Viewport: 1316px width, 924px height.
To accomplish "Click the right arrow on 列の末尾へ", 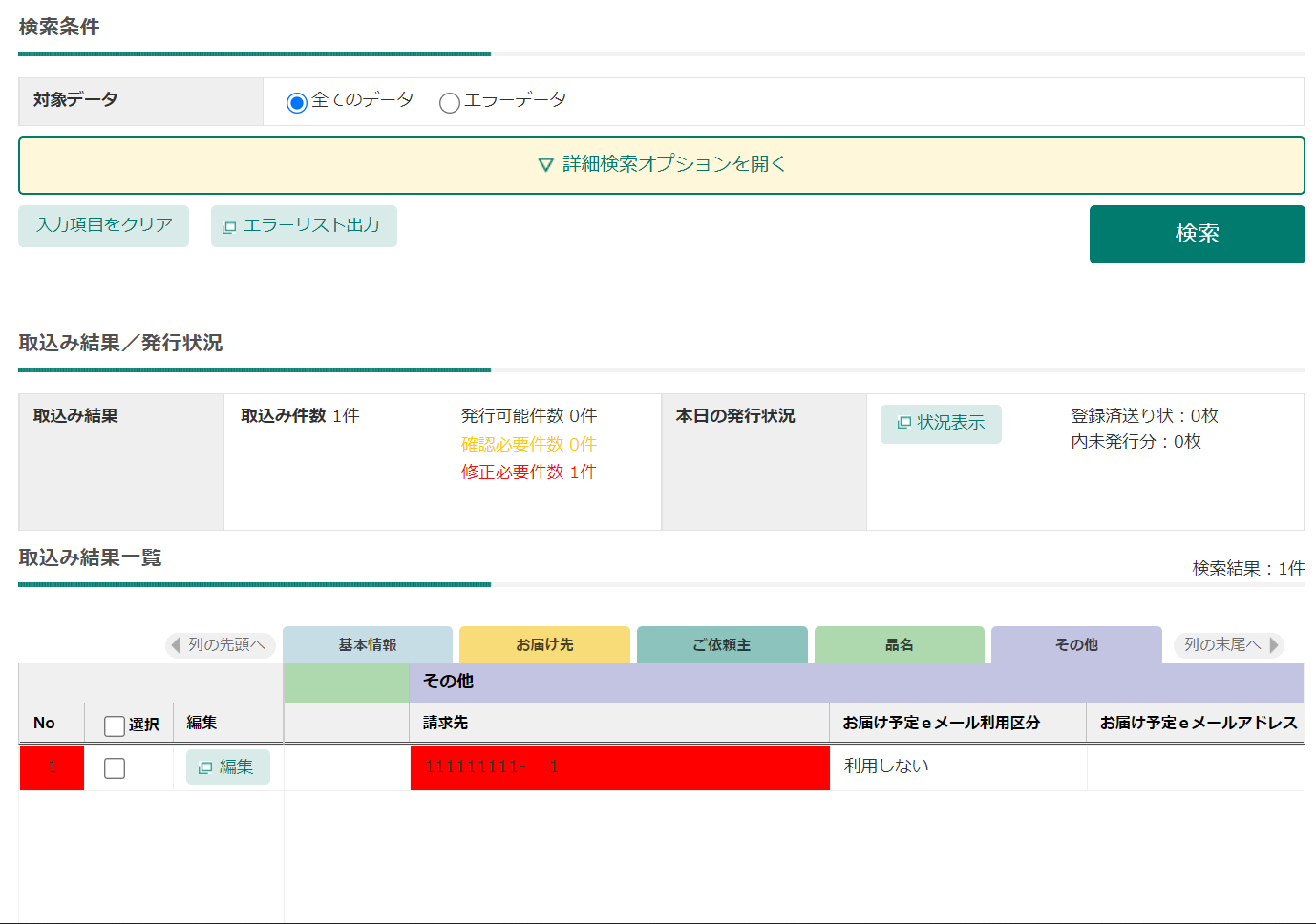I will pyautogui.click(x=1276, y=645).
